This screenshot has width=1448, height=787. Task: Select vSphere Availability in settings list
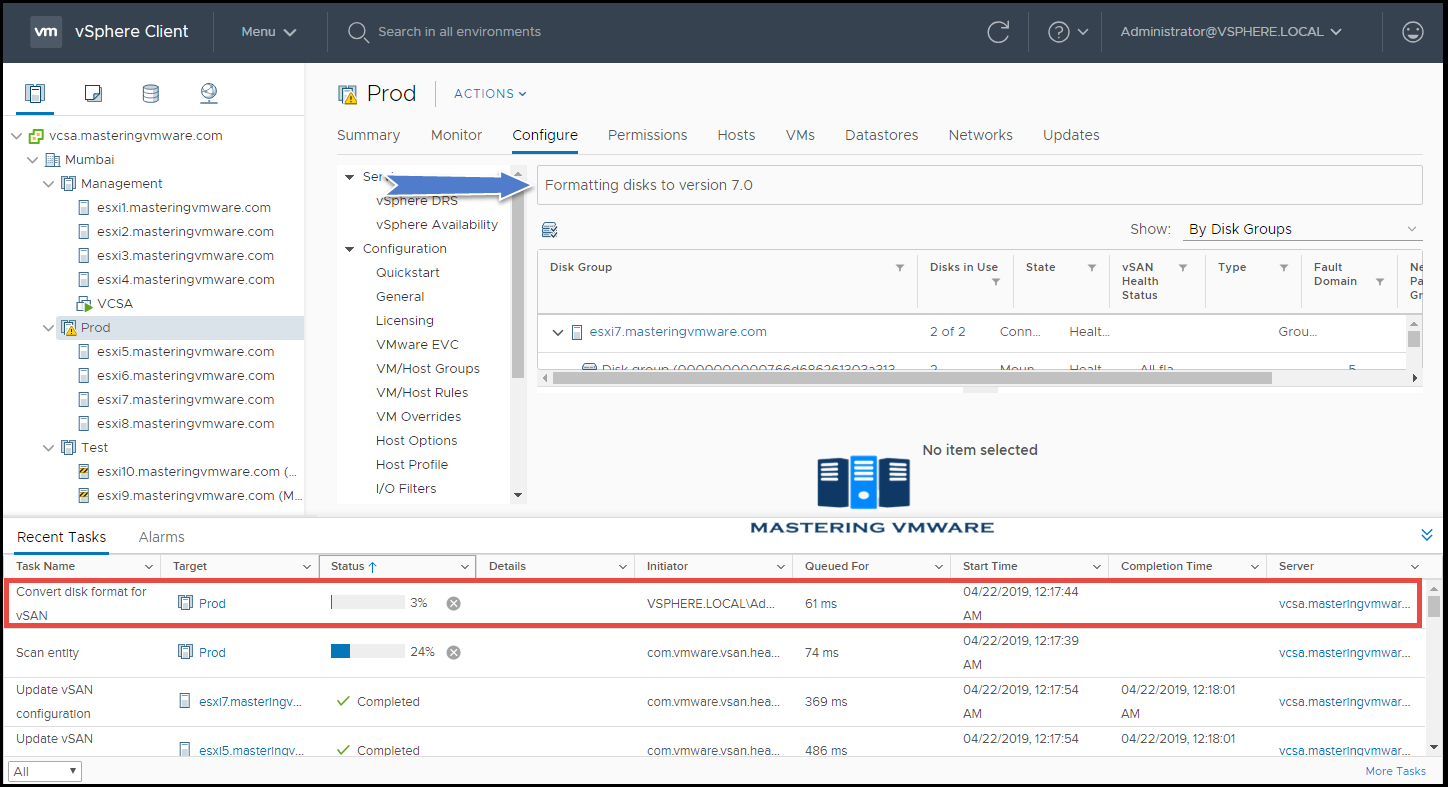click(x=437, y=225)
